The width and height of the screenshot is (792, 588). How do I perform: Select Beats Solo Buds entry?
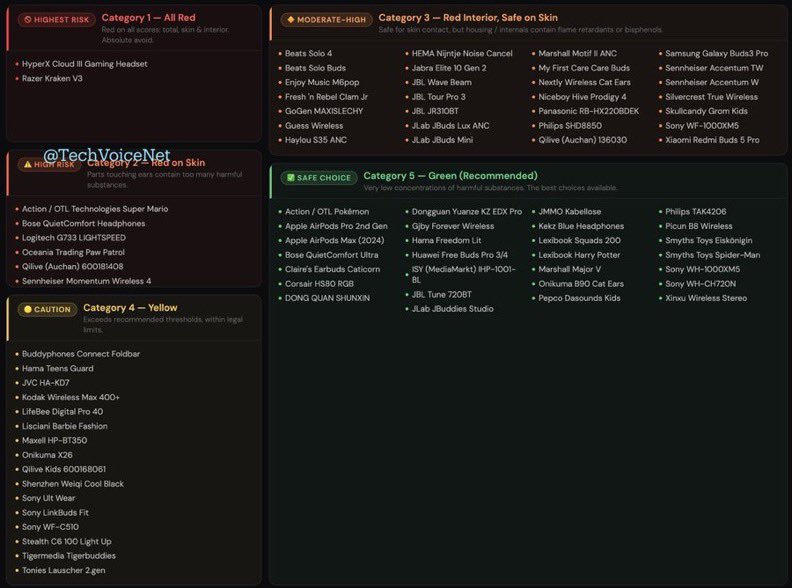315,68
